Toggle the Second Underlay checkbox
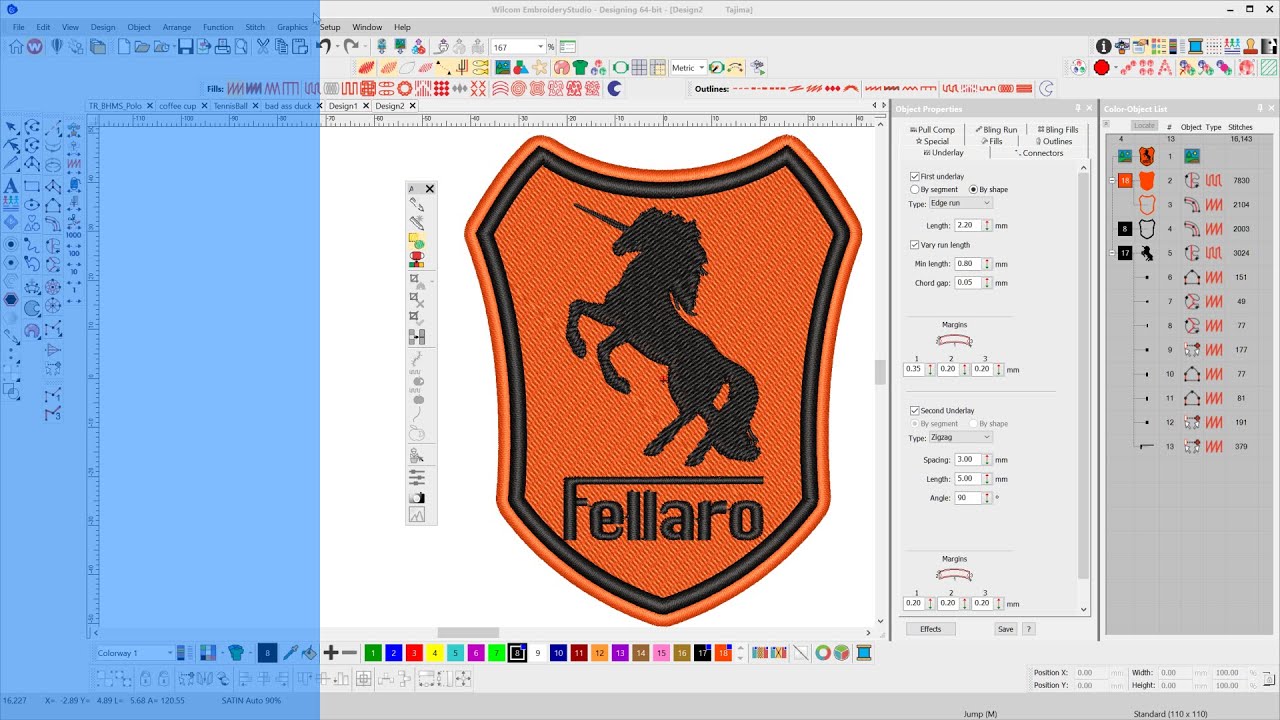The width and height of the screenshot is (1280, 720). tap(914, 411)
